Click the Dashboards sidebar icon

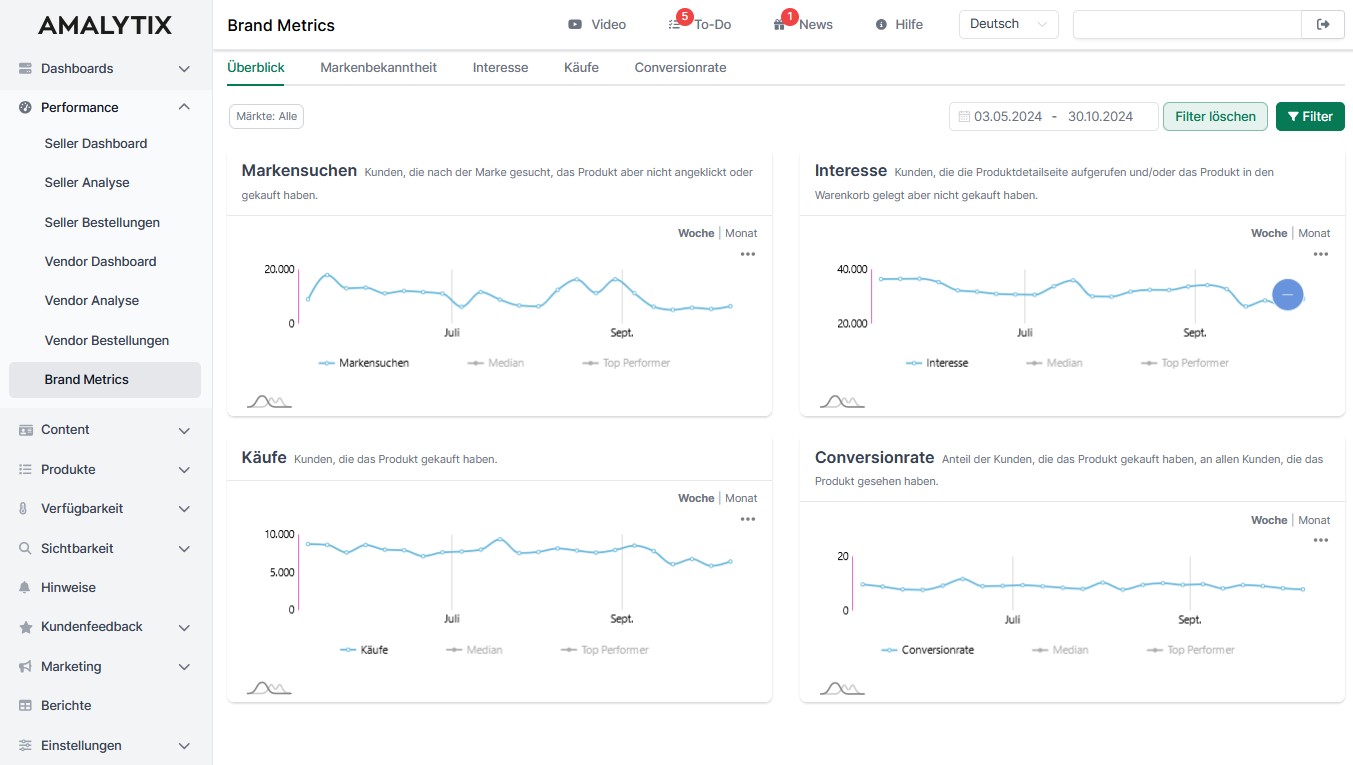tap(25, 68)
